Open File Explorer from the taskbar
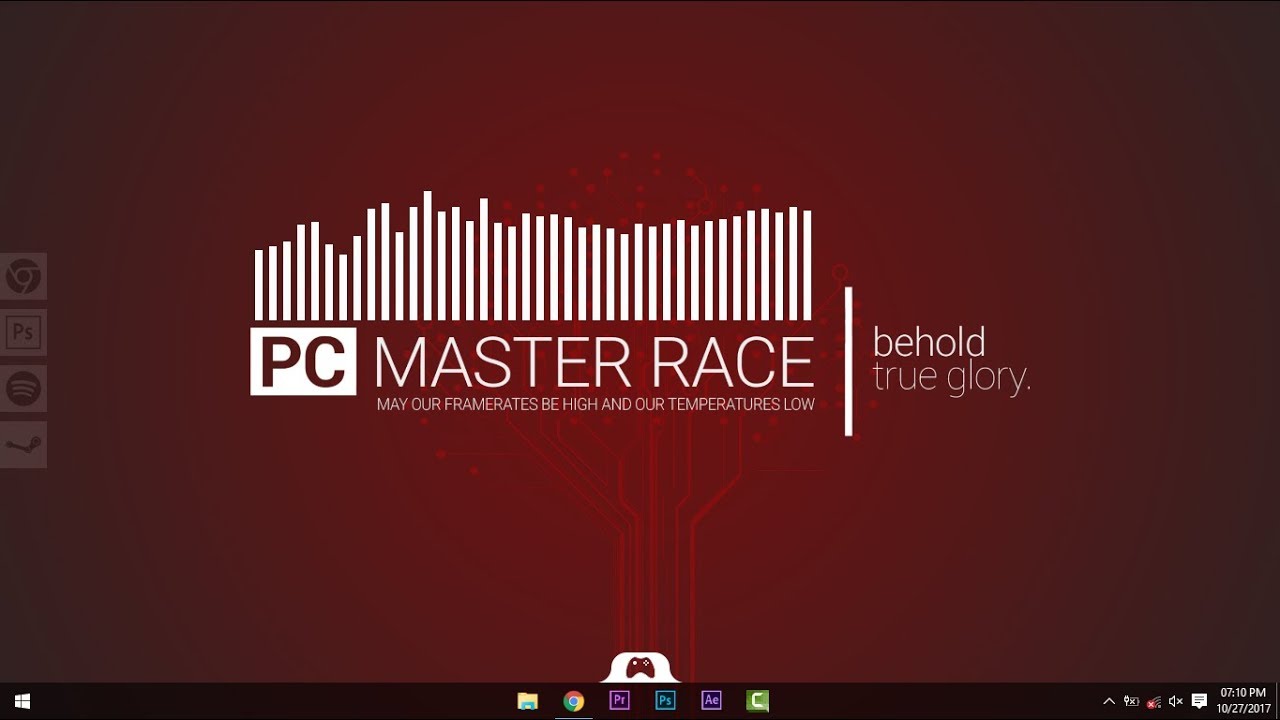 [x=528, y=701]
